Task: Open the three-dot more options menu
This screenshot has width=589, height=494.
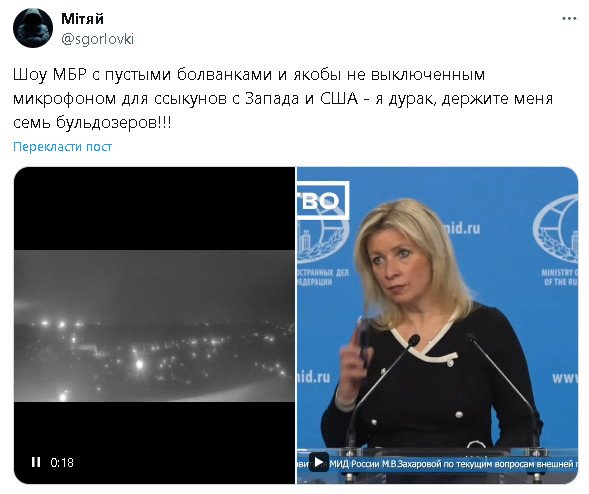Action: coord(569,18)
